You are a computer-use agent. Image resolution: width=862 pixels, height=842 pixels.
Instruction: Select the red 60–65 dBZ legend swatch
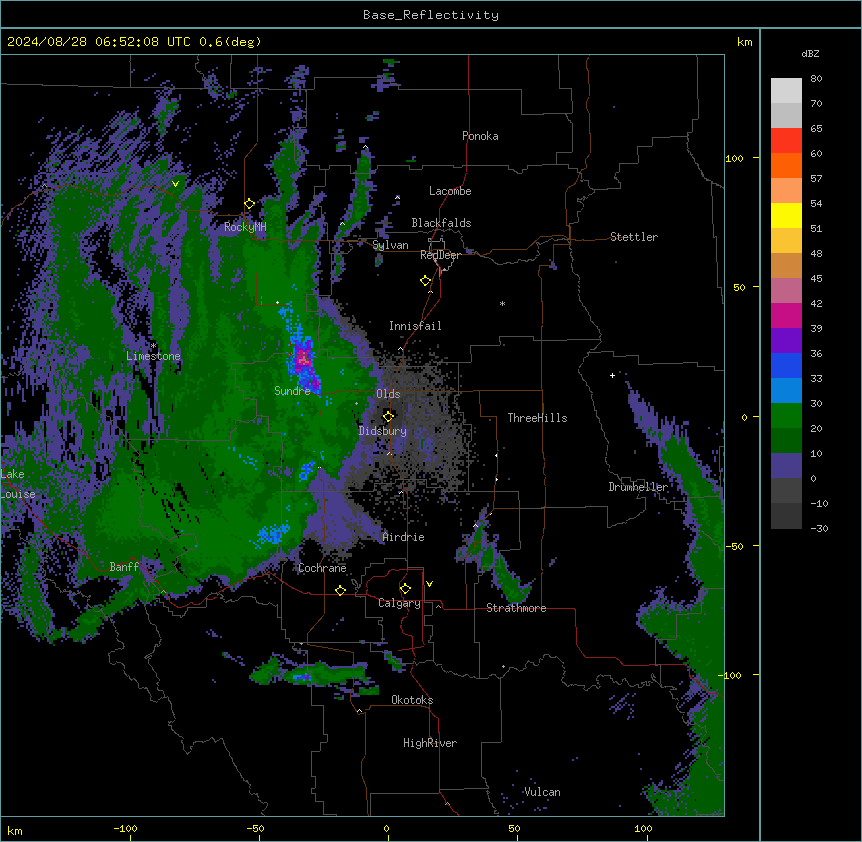point(786,140)
